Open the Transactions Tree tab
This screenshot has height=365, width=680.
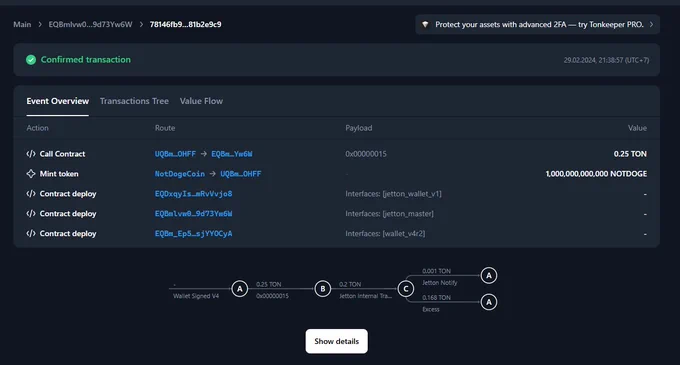(x=134, y=101)
